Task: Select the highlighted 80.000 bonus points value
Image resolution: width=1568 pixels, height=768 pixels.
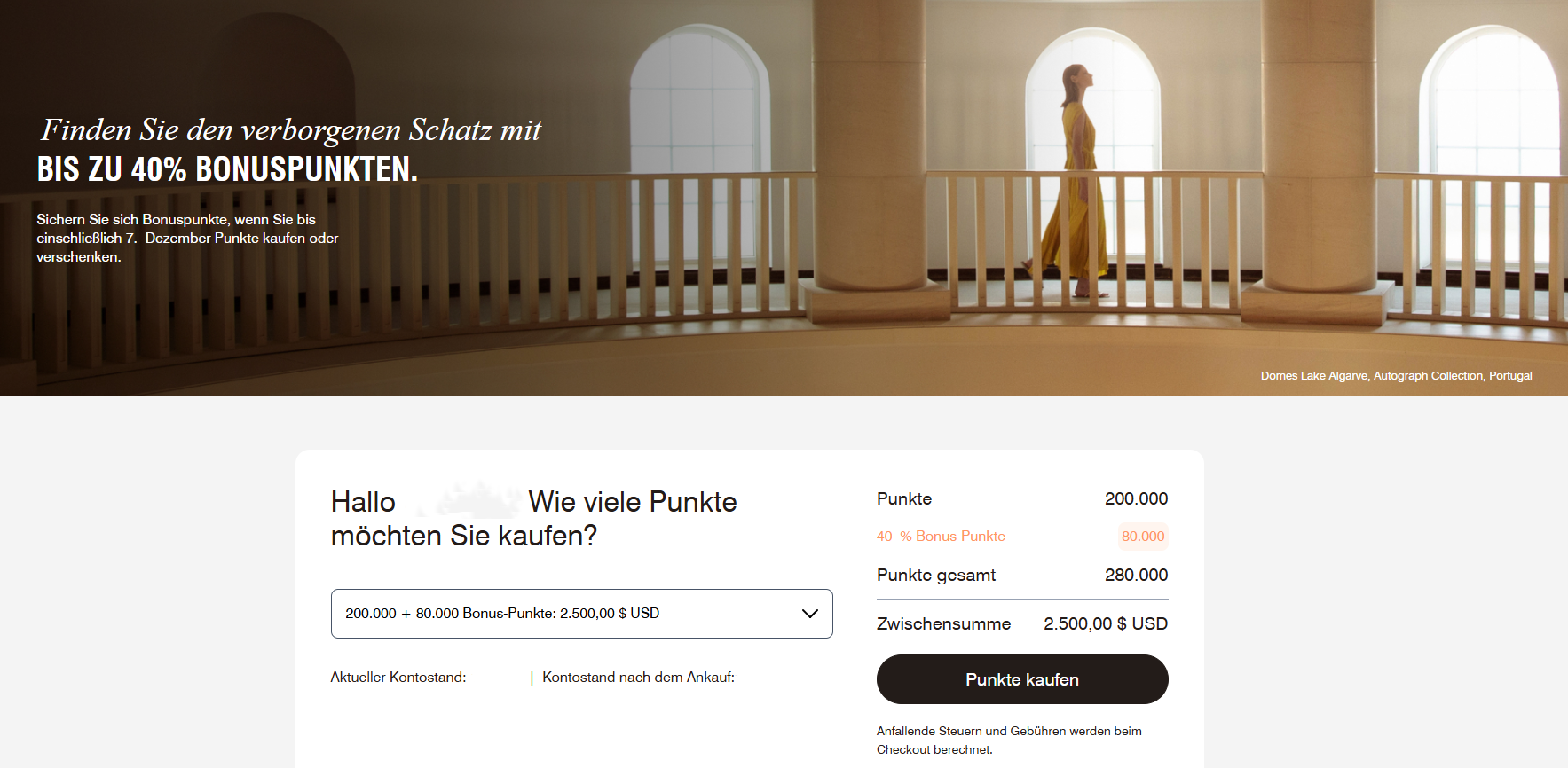Action: (x=1143, y=537)
